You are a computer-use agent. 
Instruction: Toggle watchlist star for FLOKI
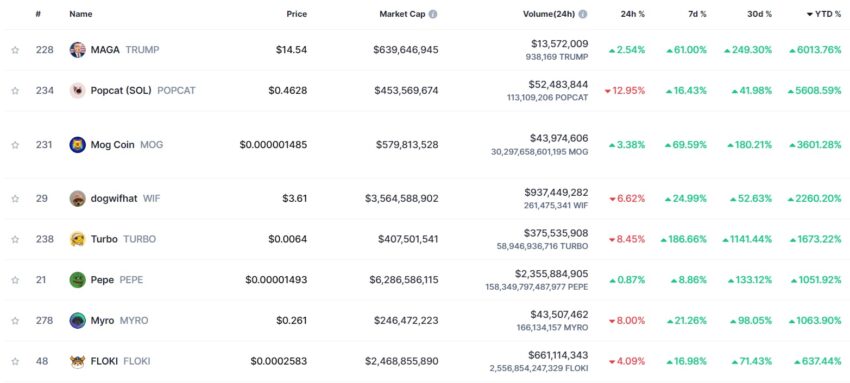15,361
